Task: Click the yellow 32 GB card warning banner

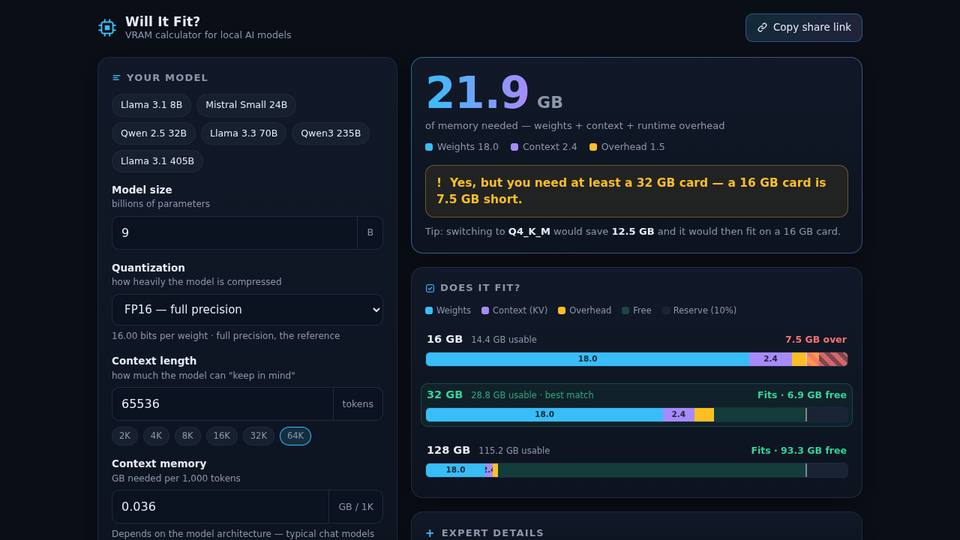Action: pyautogui.click(x=637, y=191)
